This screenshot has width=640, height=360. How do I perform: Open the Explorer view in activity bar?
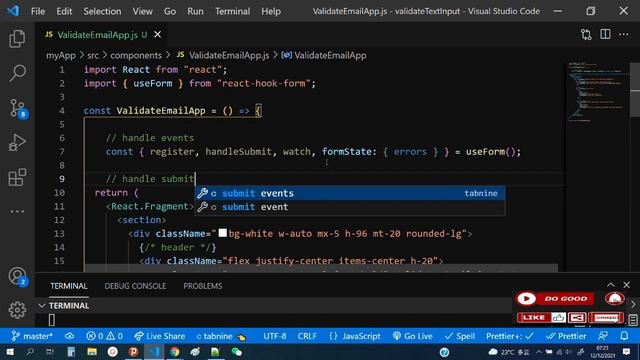[17, 38]
